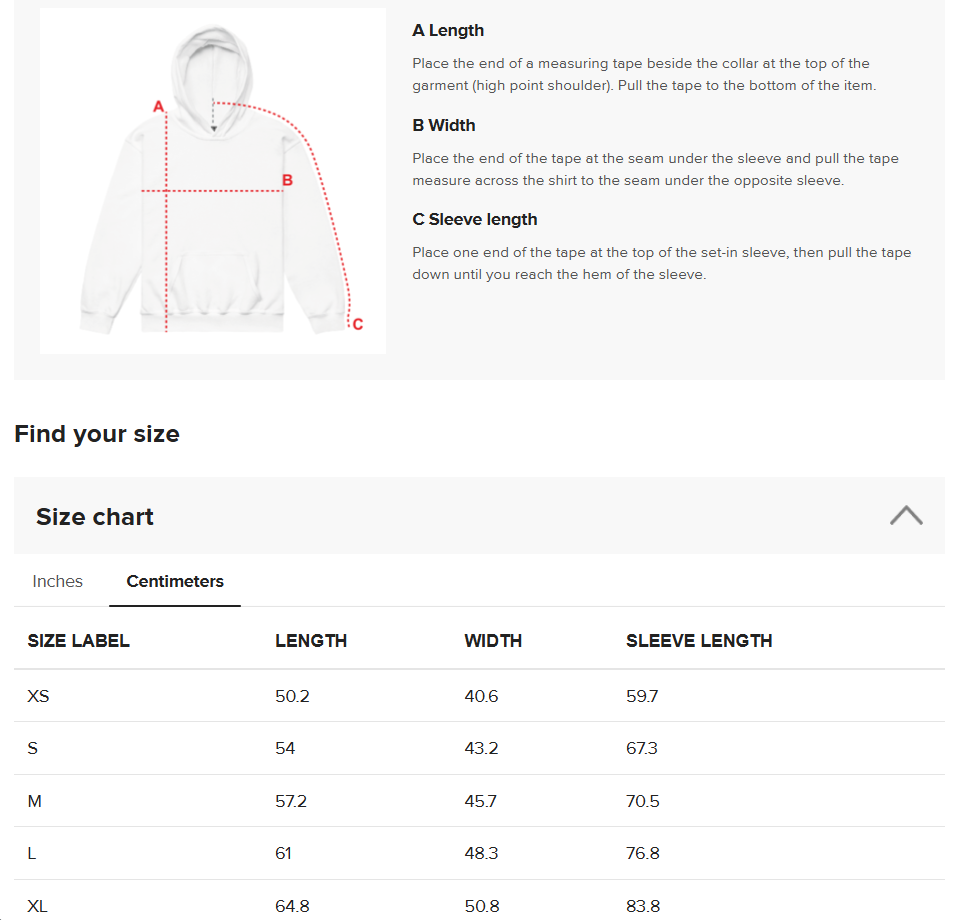Select the XS size row
955x920 pixels.
coord(38,696)
